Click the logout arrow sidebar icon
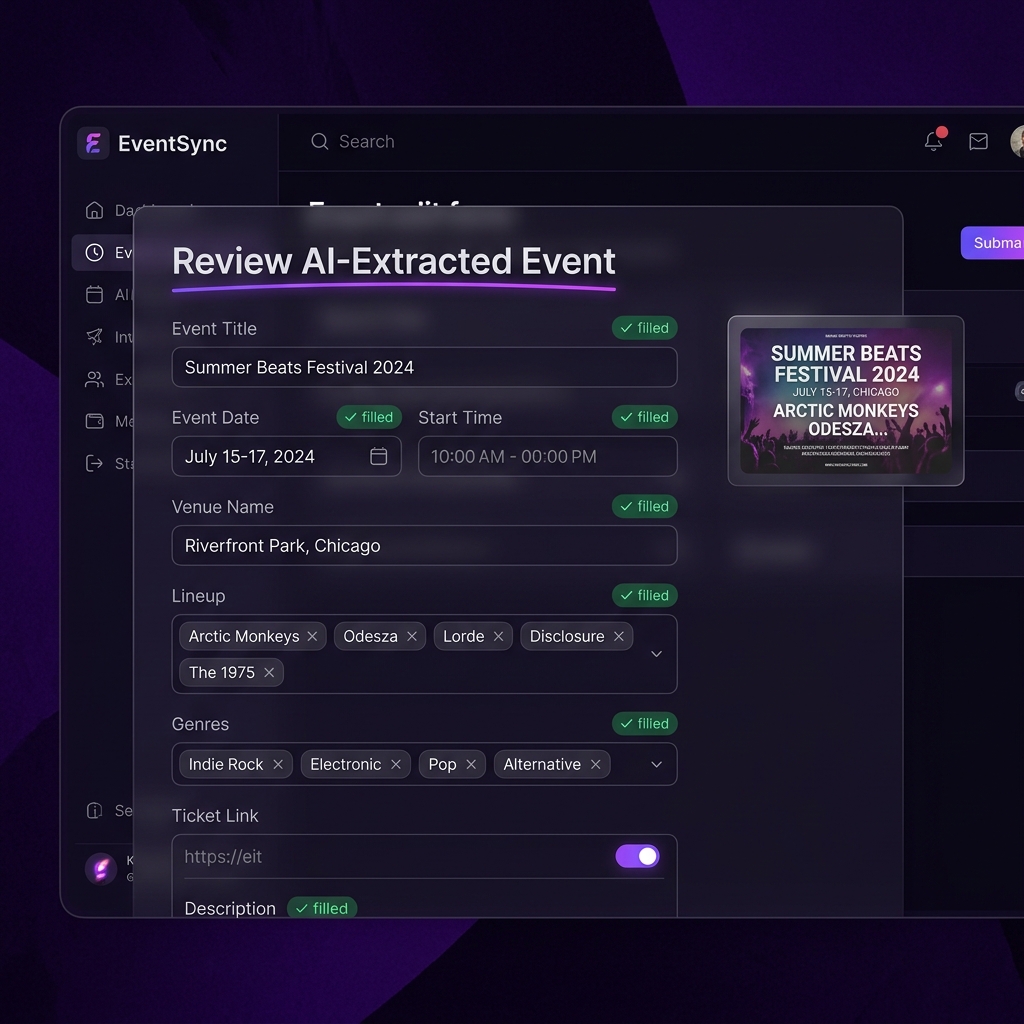This screenshot has width=1024, height=1024. tap(95, 463)
